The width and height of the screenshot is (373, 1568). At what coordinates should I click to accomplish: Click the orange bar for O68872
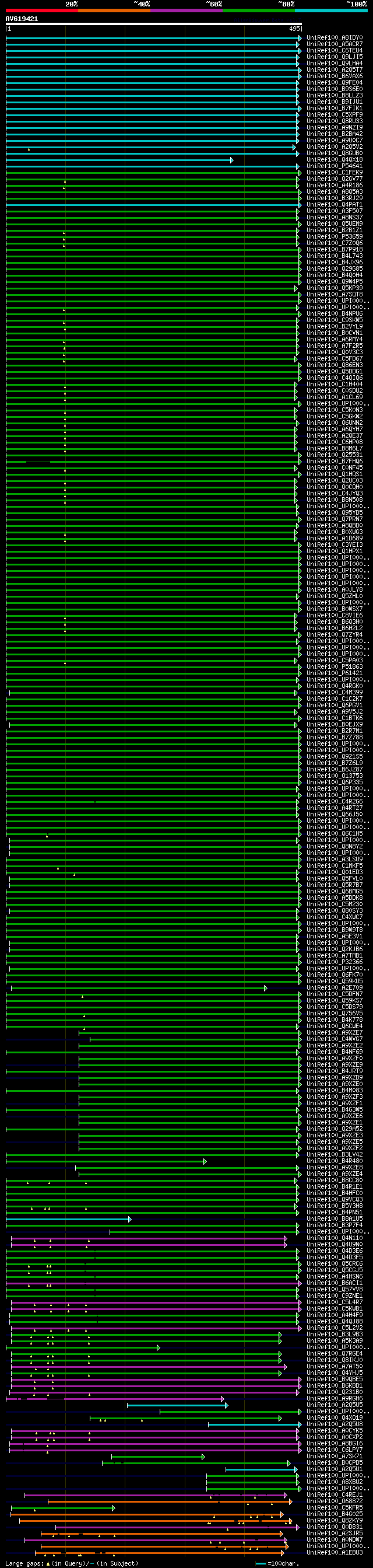(170, 1501)
